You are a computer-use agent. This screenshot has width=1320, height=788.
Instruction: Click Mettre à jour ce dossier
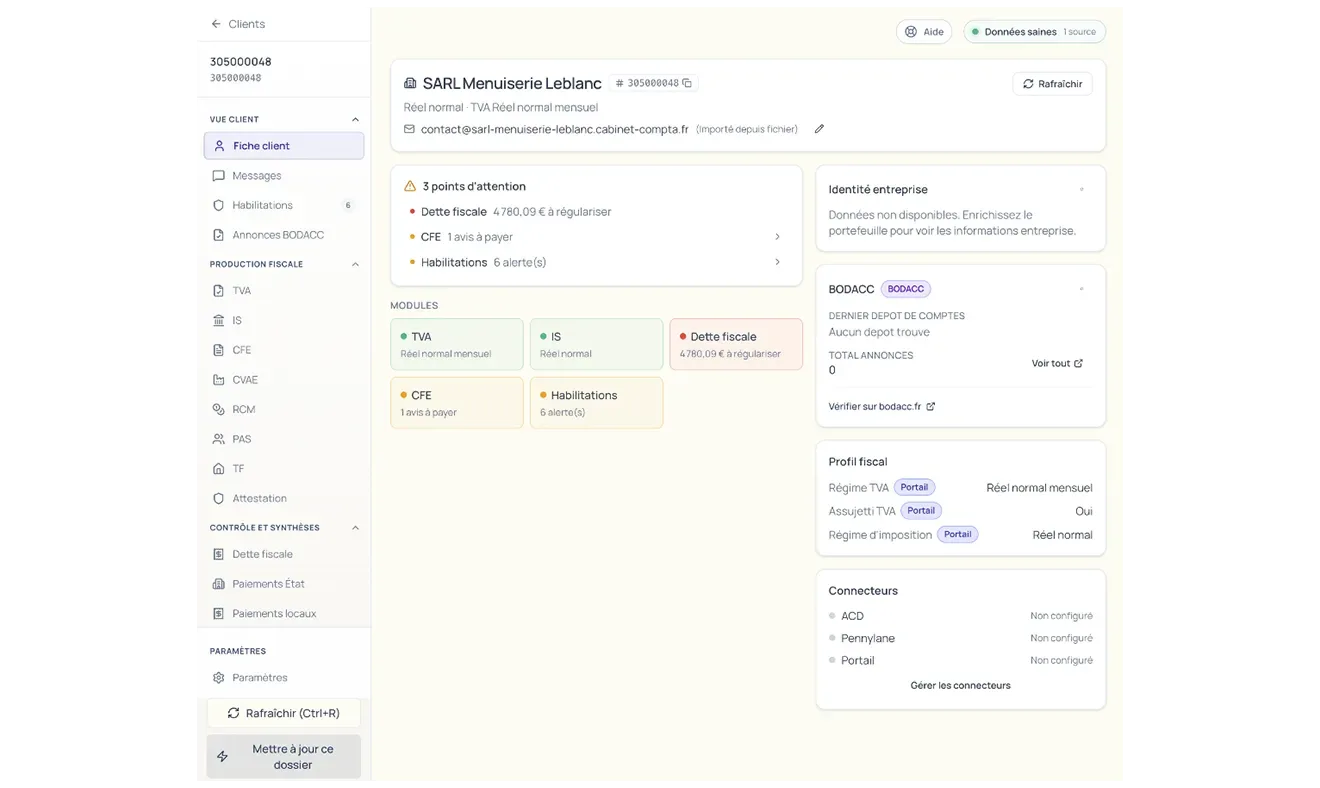284,757
